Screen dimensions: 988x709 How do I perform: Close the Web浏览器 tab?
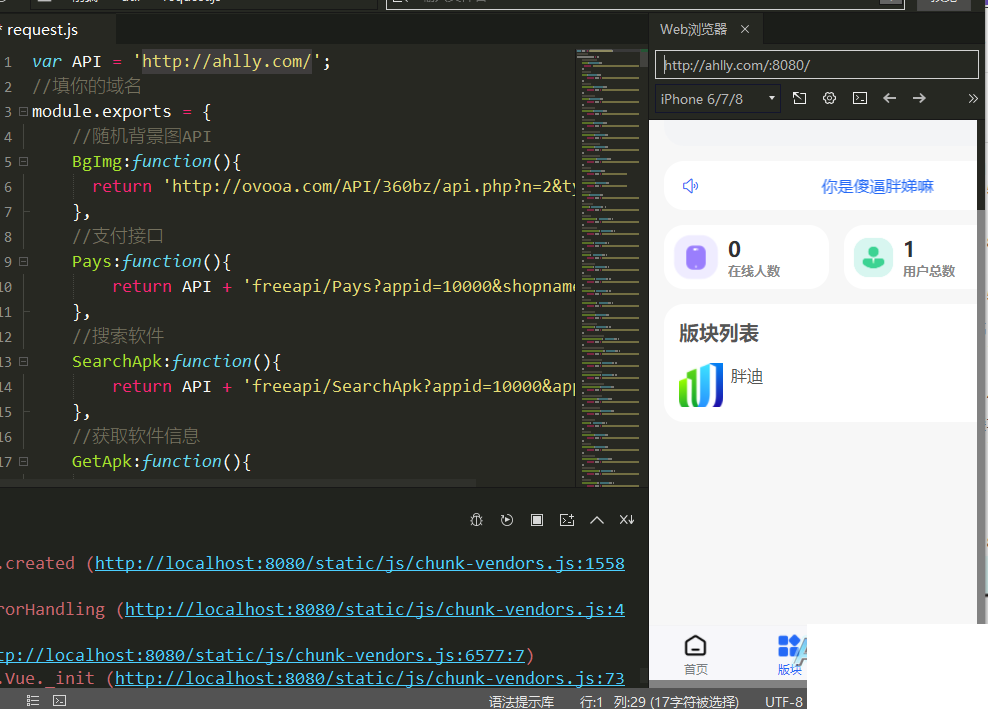pos(745,29)
